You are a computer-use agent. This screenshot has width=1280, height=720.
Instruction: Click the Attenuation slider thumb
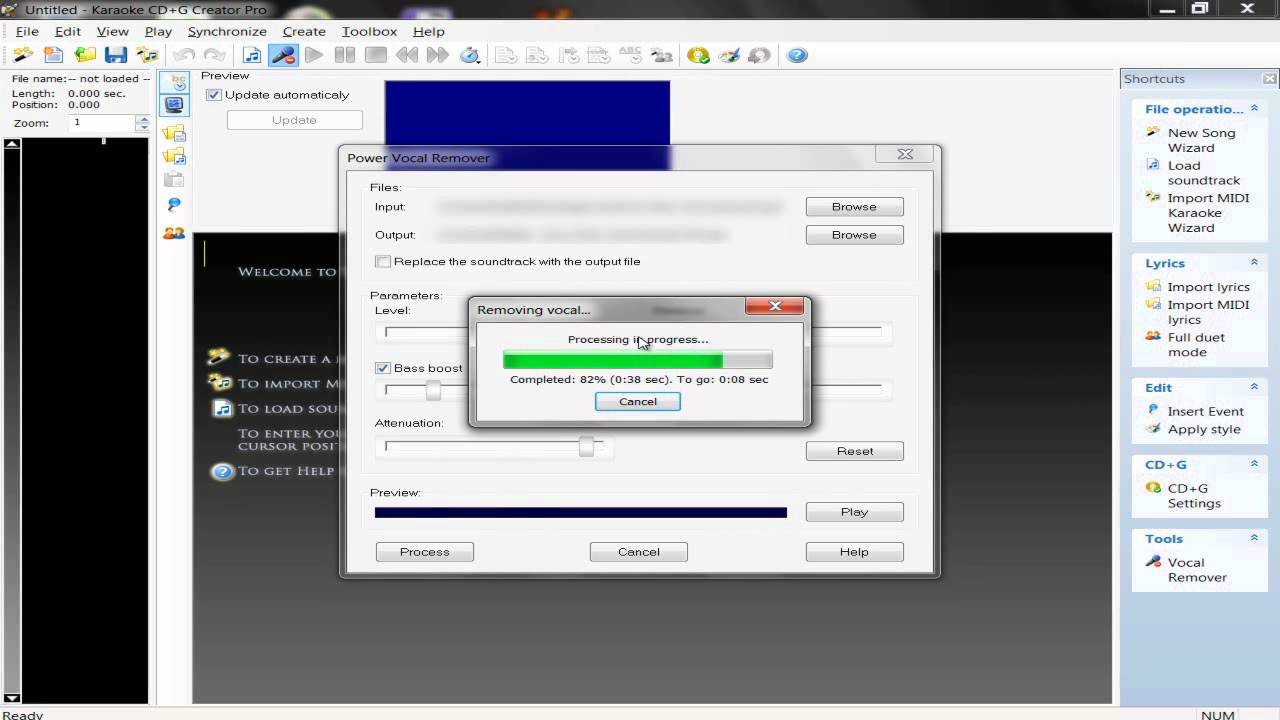(586, 446)
